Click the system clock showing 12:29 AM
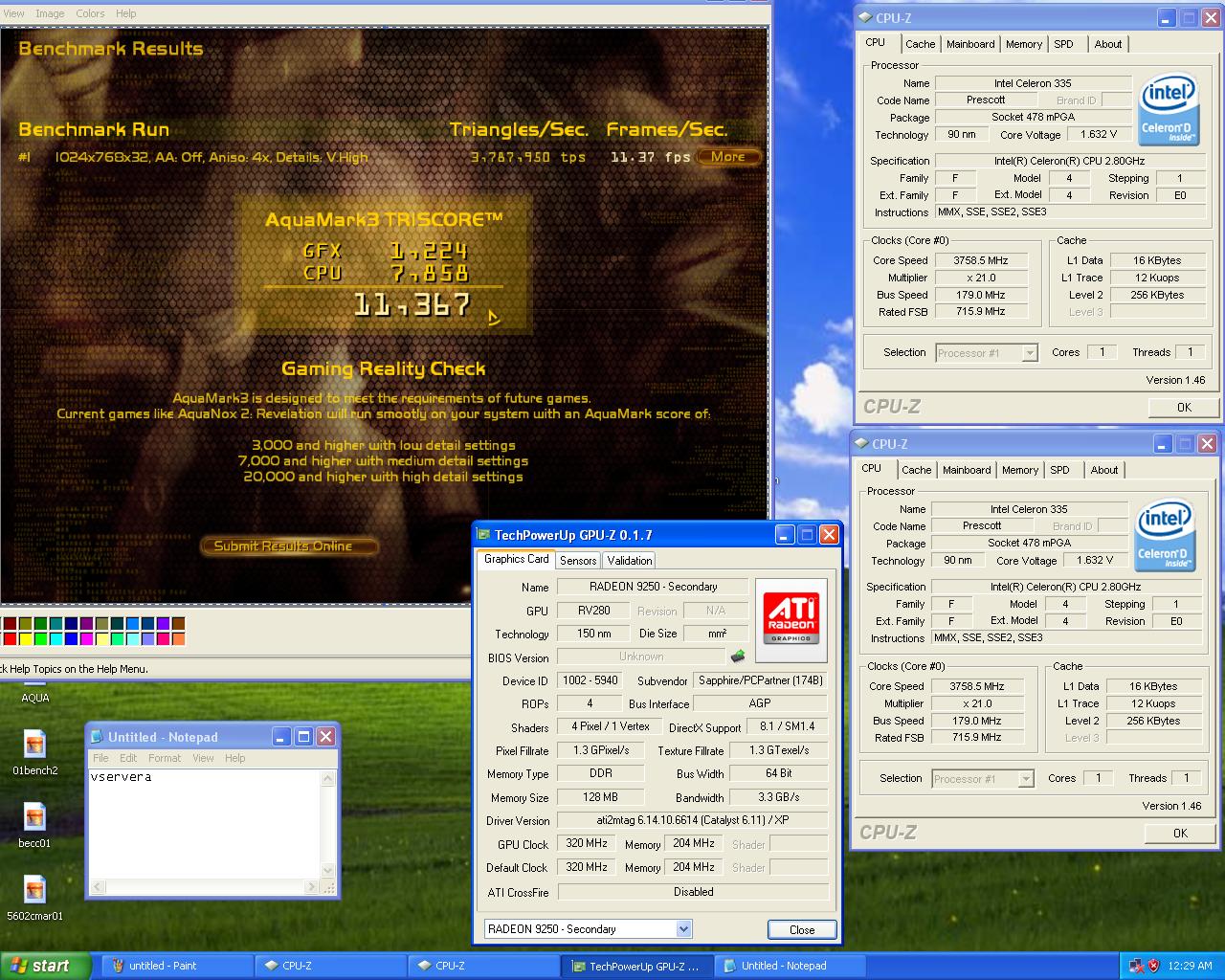Viewport: 1225px width, 980px height. pos(1191,966)
